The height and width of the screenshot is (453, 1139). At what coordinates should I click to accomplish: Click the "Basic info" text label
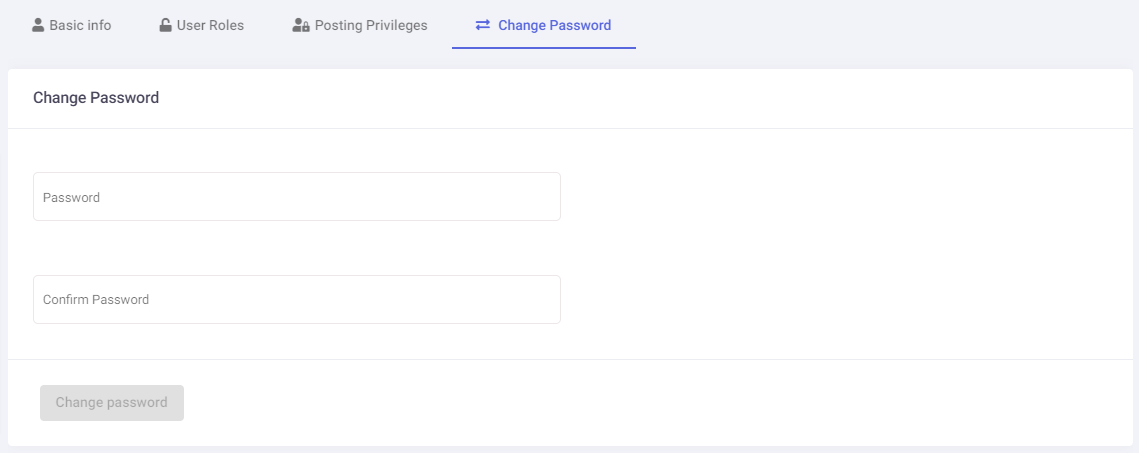[81, 25]
